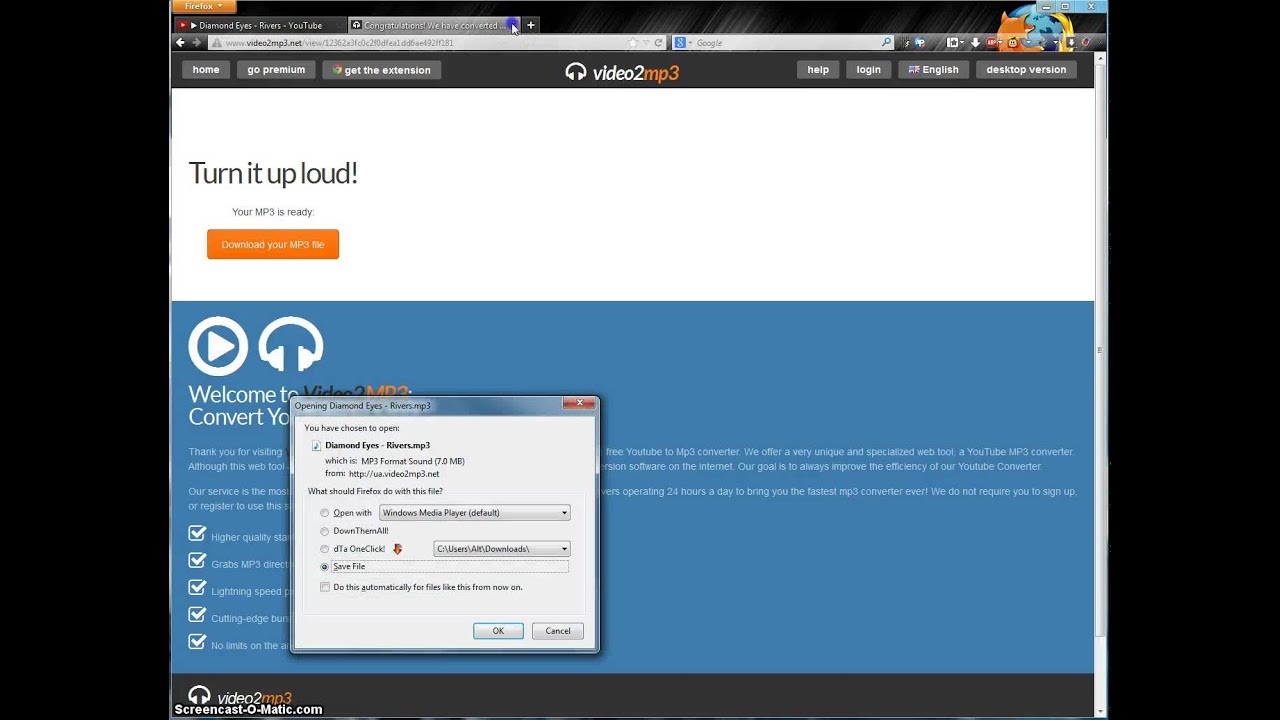Image resolution: width=1280 pixels, height=720 pixels.
Task: Bookmark this page with star icon
Action: (x=632, y=43)
